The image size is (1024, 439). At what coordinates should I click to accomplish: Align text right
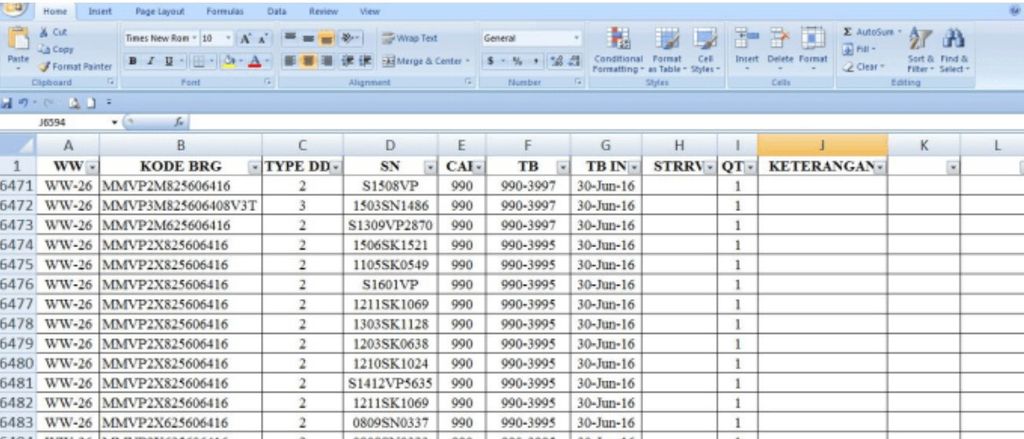(326, 61)
